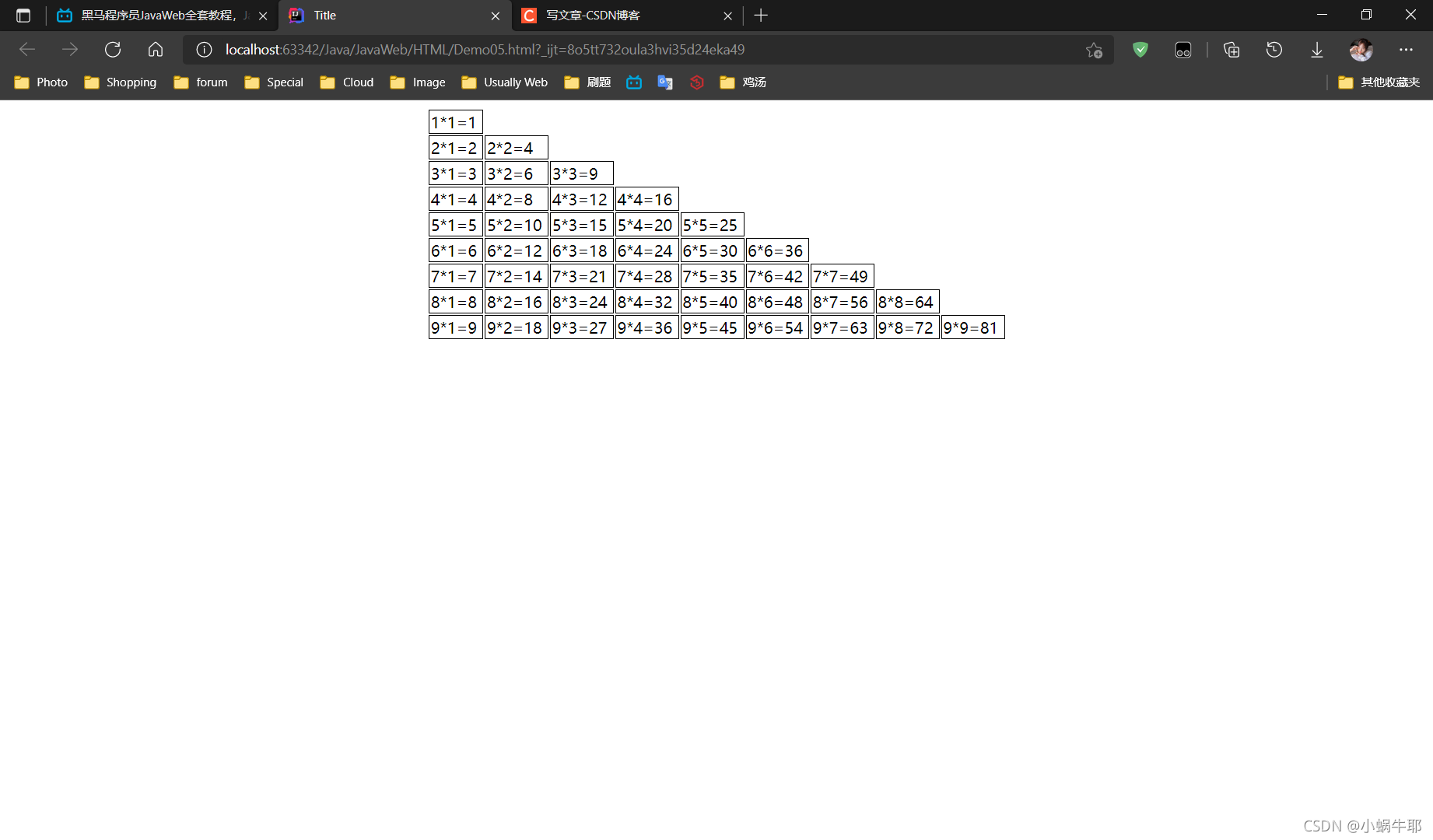This screenshot has width=1433, height=840.
Task: Click the 7*2=14 table cell
Action: (517, 276)
